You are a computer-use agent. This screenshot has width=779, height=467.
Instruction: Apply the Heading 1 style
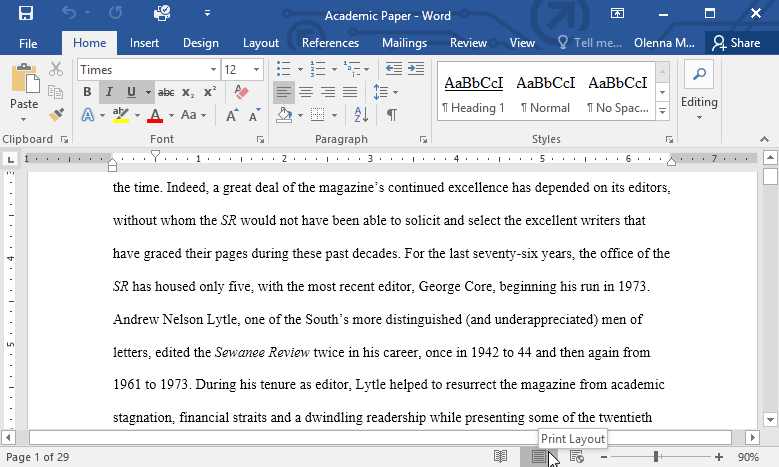(473, 92)
